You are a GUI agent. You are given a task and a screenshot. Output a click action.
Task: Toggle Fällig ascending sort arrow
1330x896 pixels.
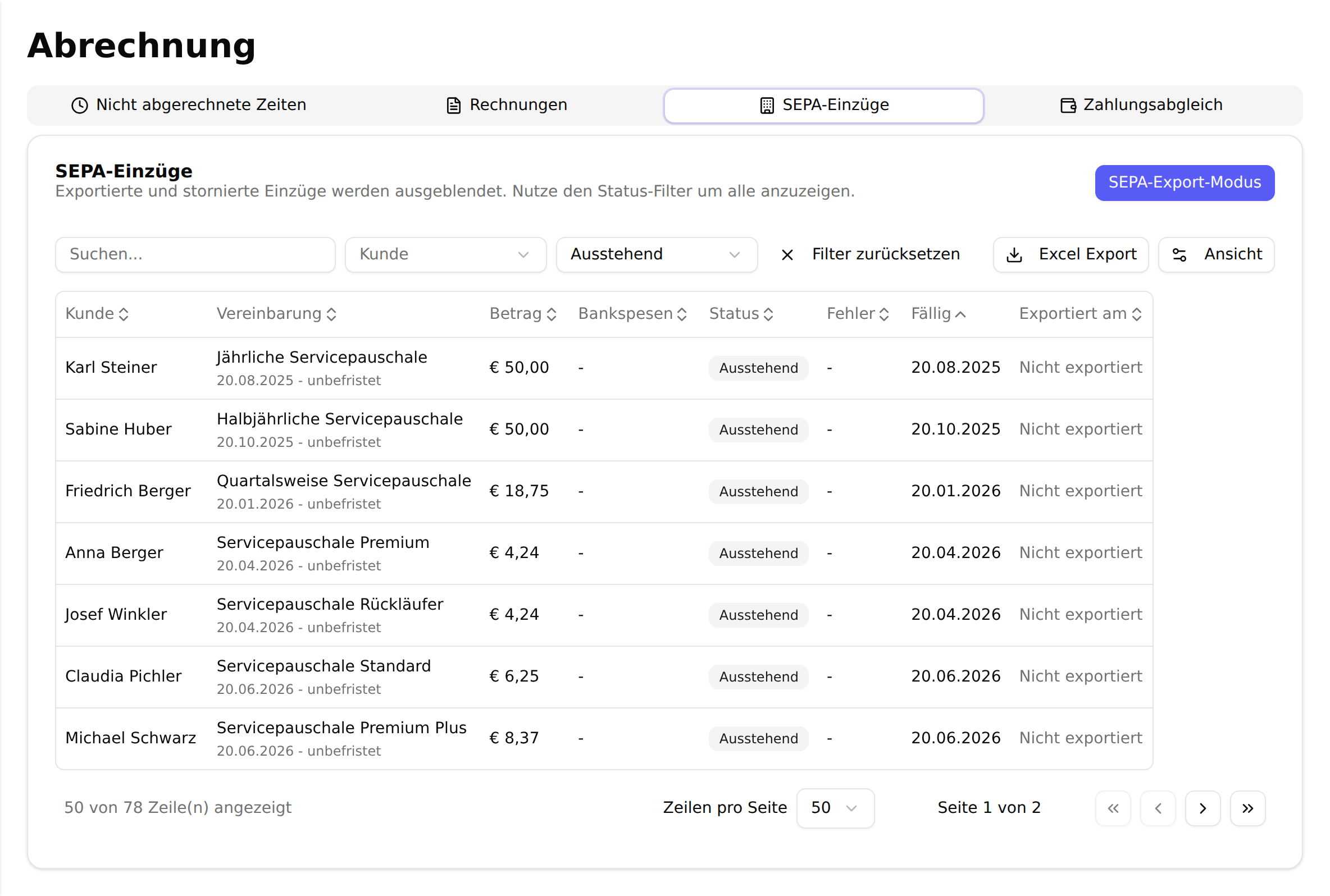coord(960,314)
